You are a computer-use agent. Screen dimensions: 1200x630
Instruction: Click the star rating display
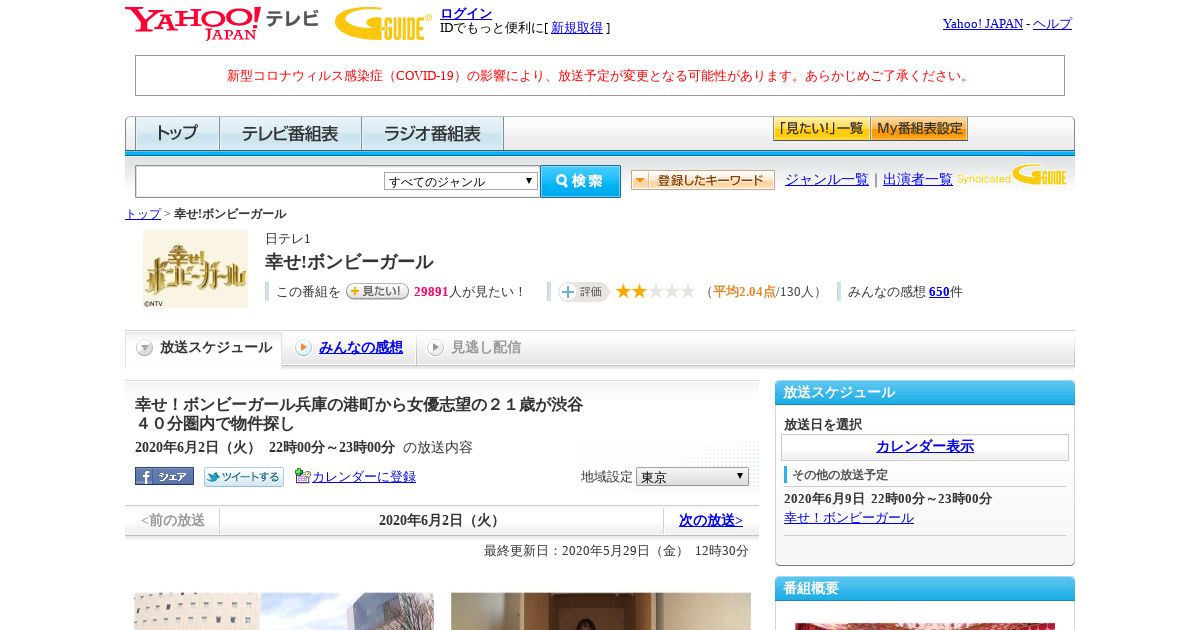(655, 291)
